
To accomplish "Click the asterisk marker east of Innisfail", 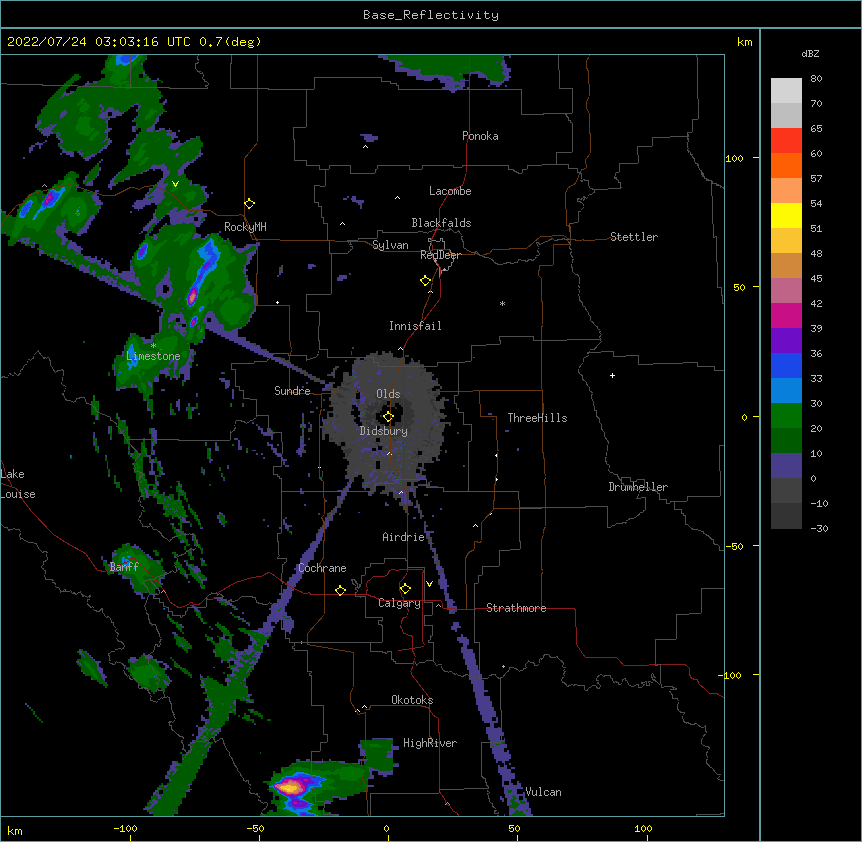I will point(502,303).
